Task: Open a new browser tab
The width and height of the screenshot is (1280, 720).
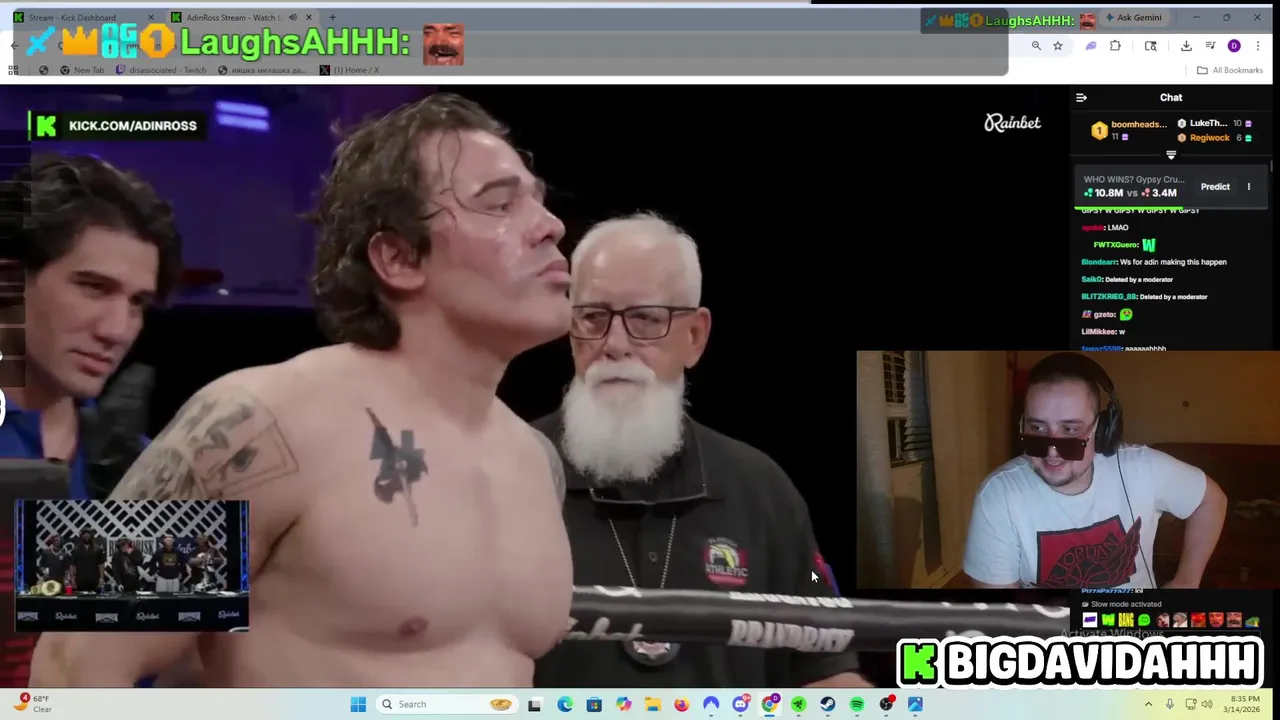Action: [x=332, y=17]
